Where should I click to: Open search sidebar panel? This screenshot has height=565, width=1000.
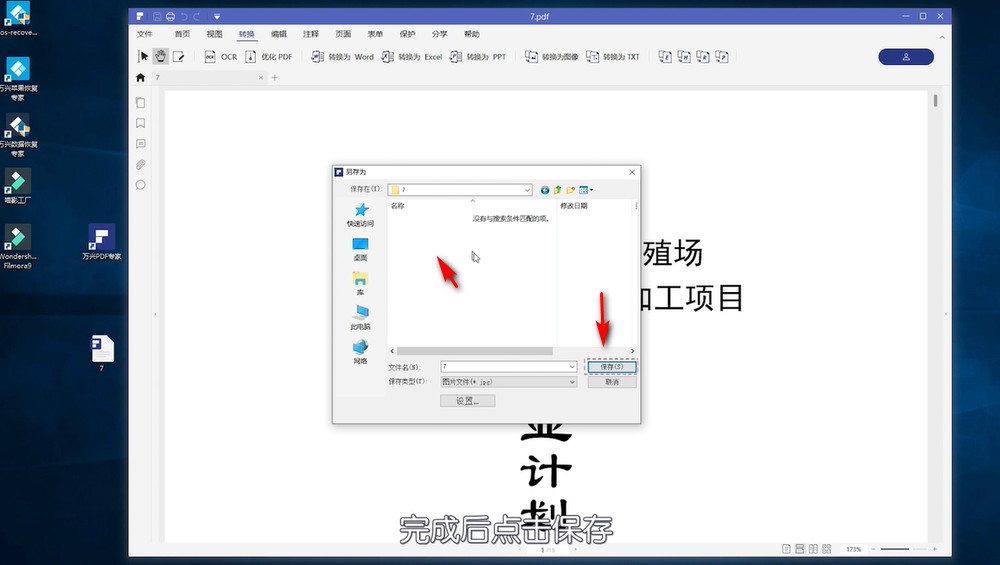140,185
